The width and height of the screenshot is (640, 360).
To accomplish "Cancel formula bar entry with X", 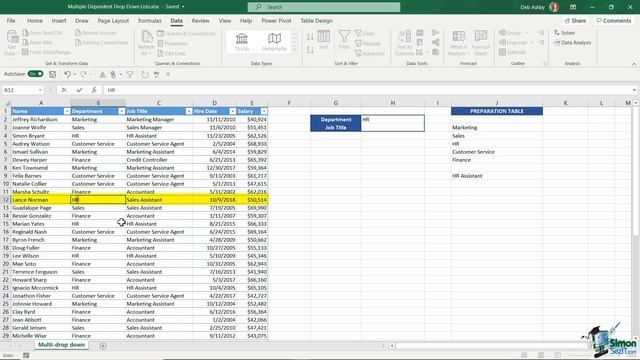I will coord(64,90).
